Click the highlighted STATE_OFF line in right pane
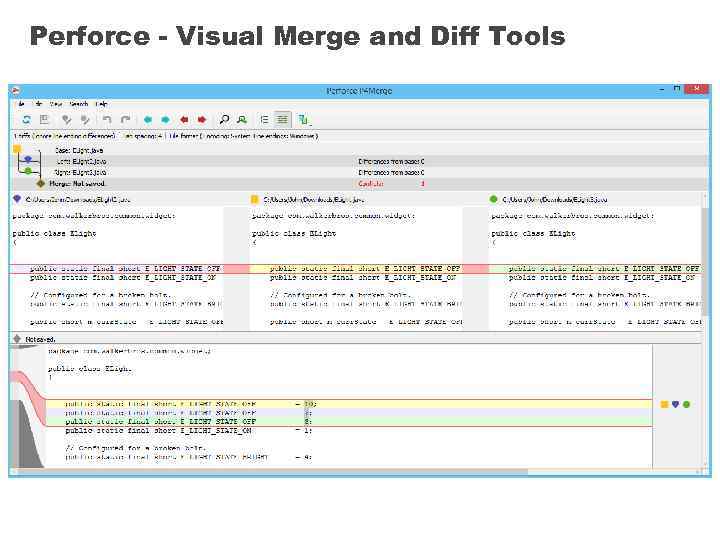Screen dimensions: 720x540 click(595, 269)
